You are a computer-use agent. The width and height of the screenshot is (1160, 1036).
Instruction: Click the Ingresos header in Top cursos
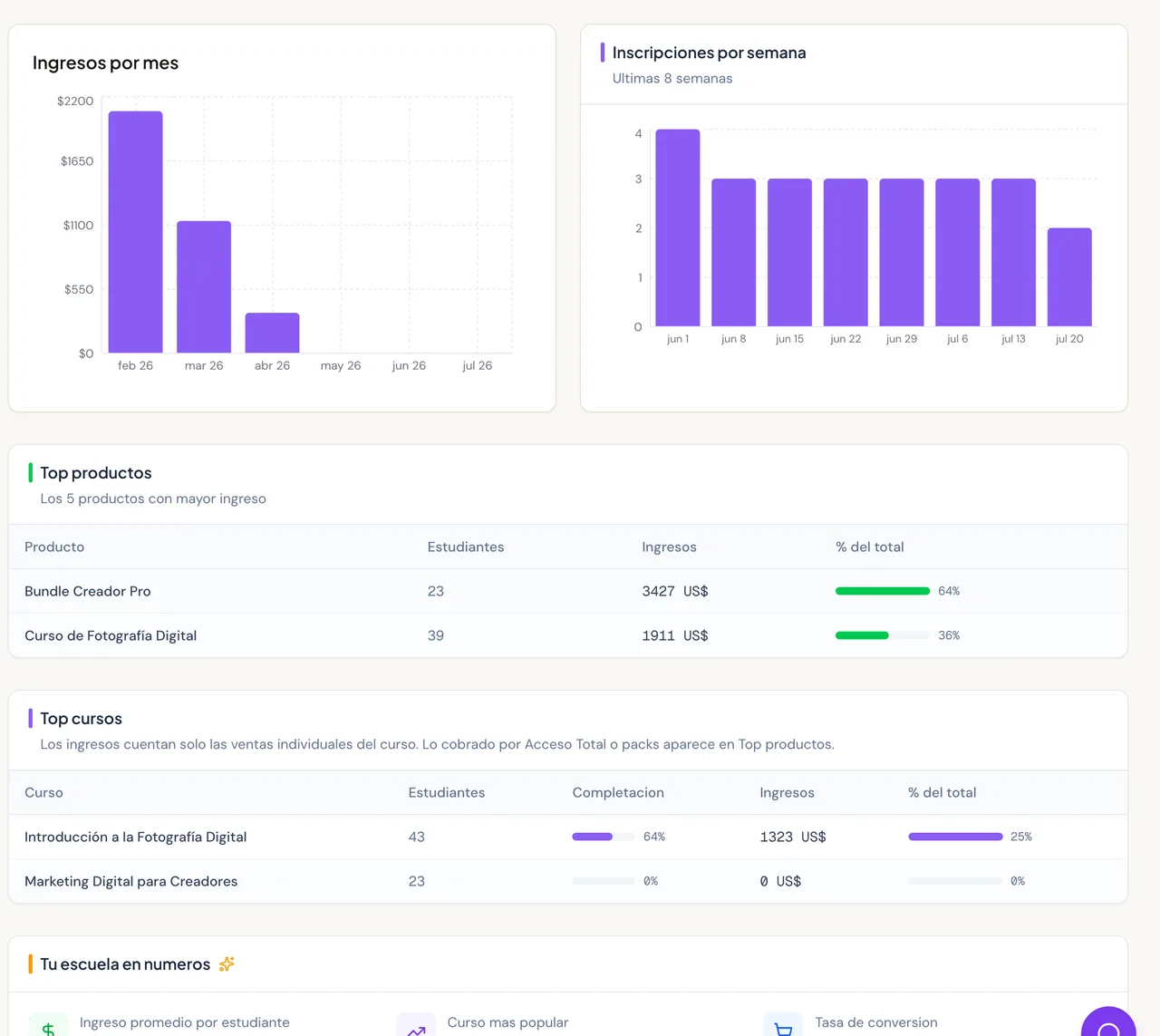coord(787,792)
